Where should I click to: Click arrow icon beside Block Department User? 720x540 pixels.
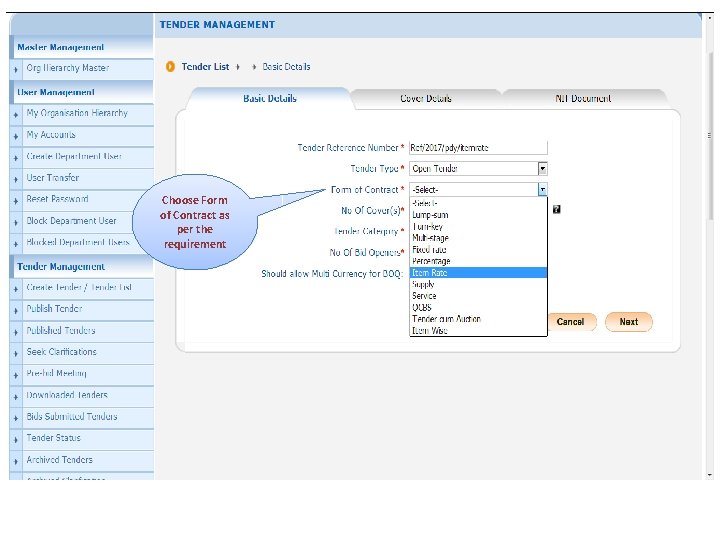click(x=16, y=223)
